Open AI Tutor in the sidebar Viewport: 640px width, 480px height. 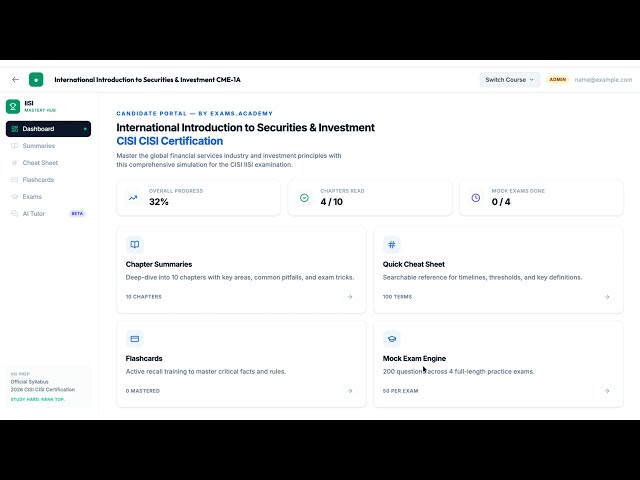(x=49, y=213)
